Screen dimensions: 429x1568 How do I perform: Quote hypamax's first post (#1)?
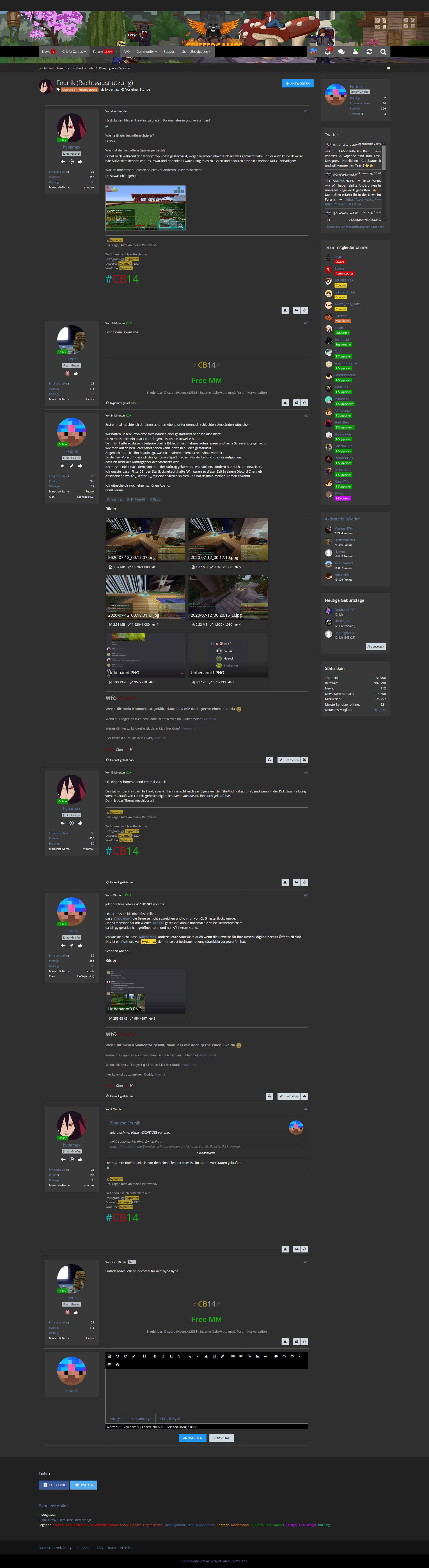[297, 310]
